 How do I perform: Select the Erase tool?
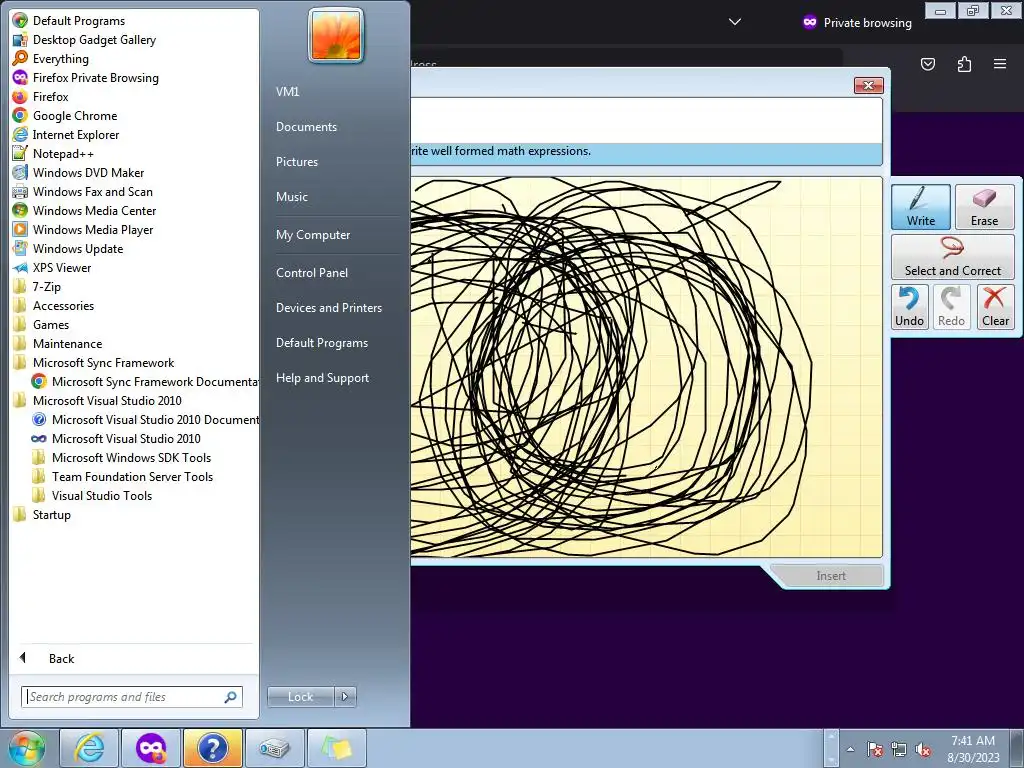click(984, 206)
